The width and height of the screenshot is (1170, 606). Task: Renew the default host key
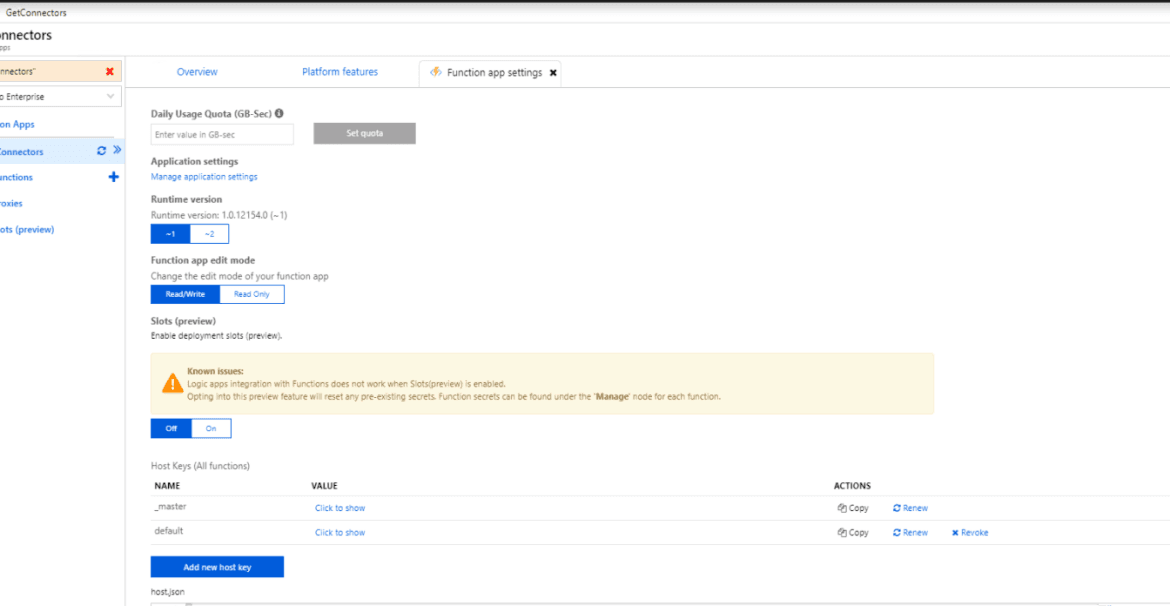[910, 533]
